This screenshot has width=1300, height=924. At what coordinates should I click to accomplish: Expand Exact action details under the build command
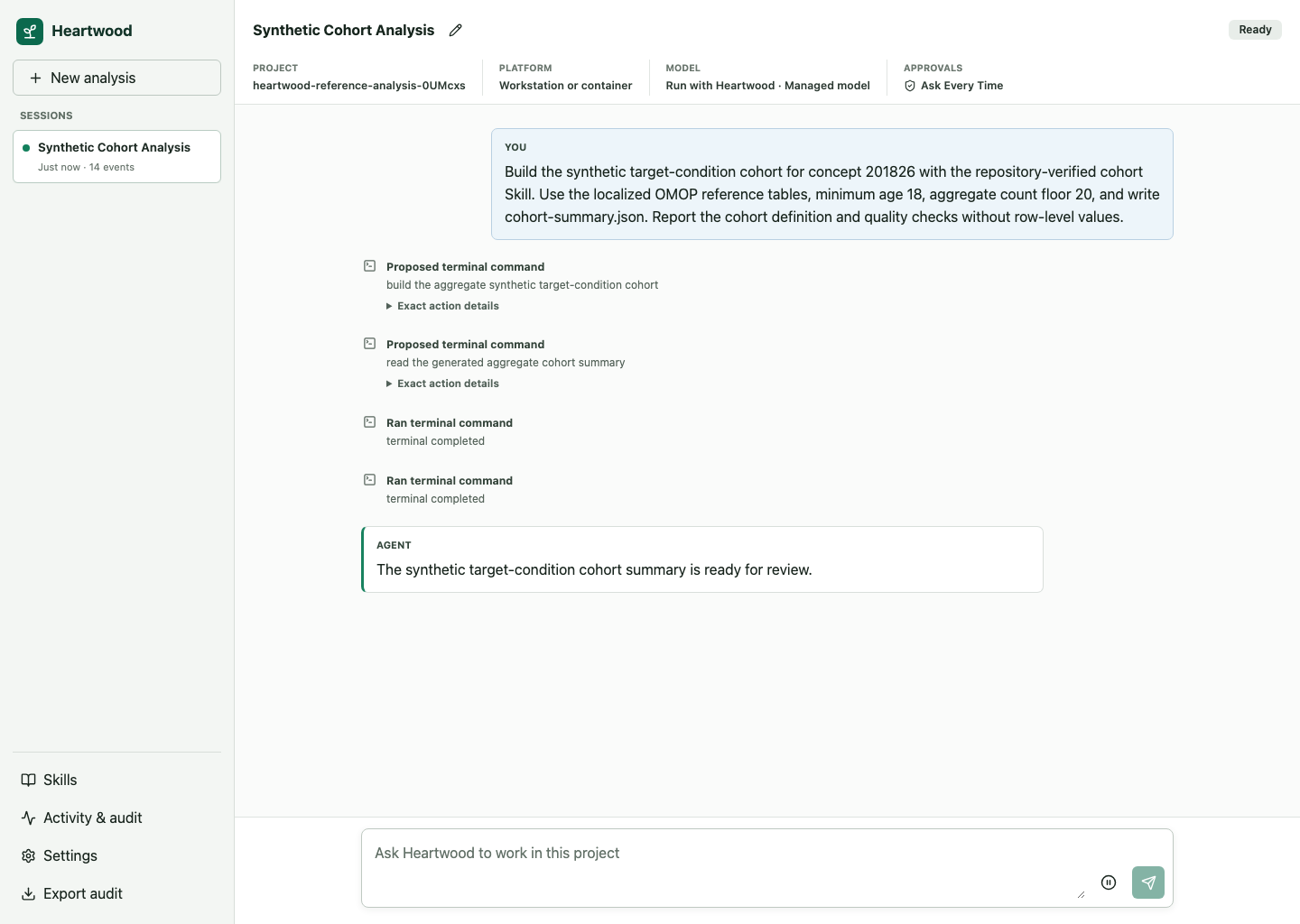point(442,306)
